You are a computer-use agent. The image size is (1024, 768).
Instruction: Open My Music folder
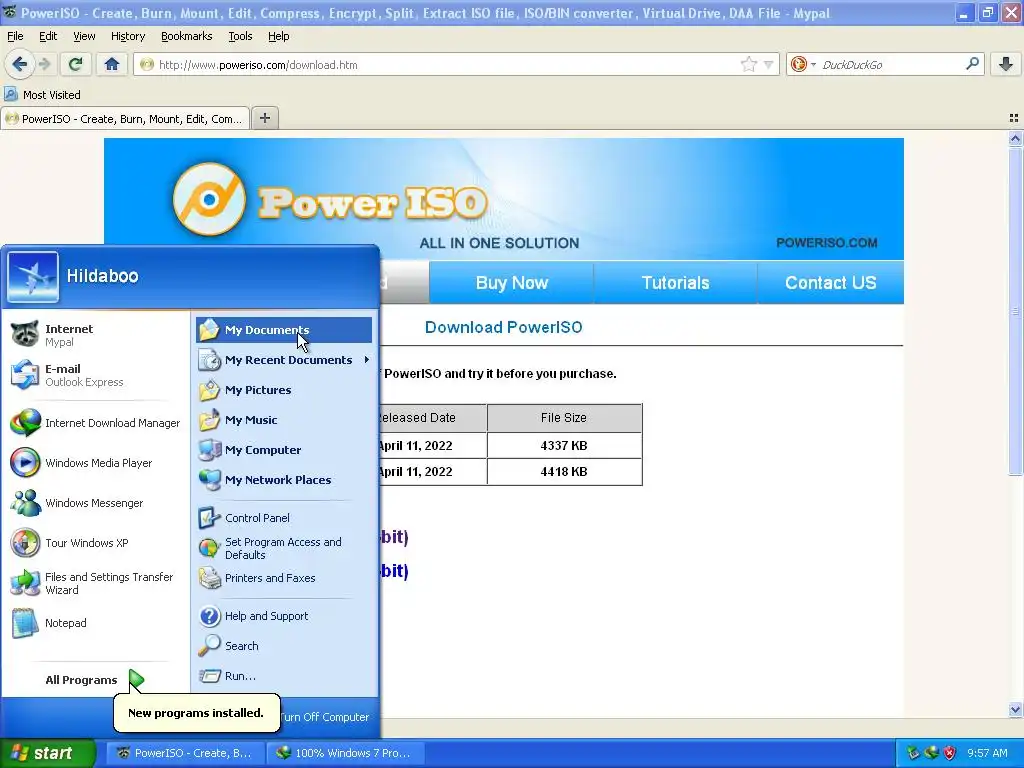284,420
